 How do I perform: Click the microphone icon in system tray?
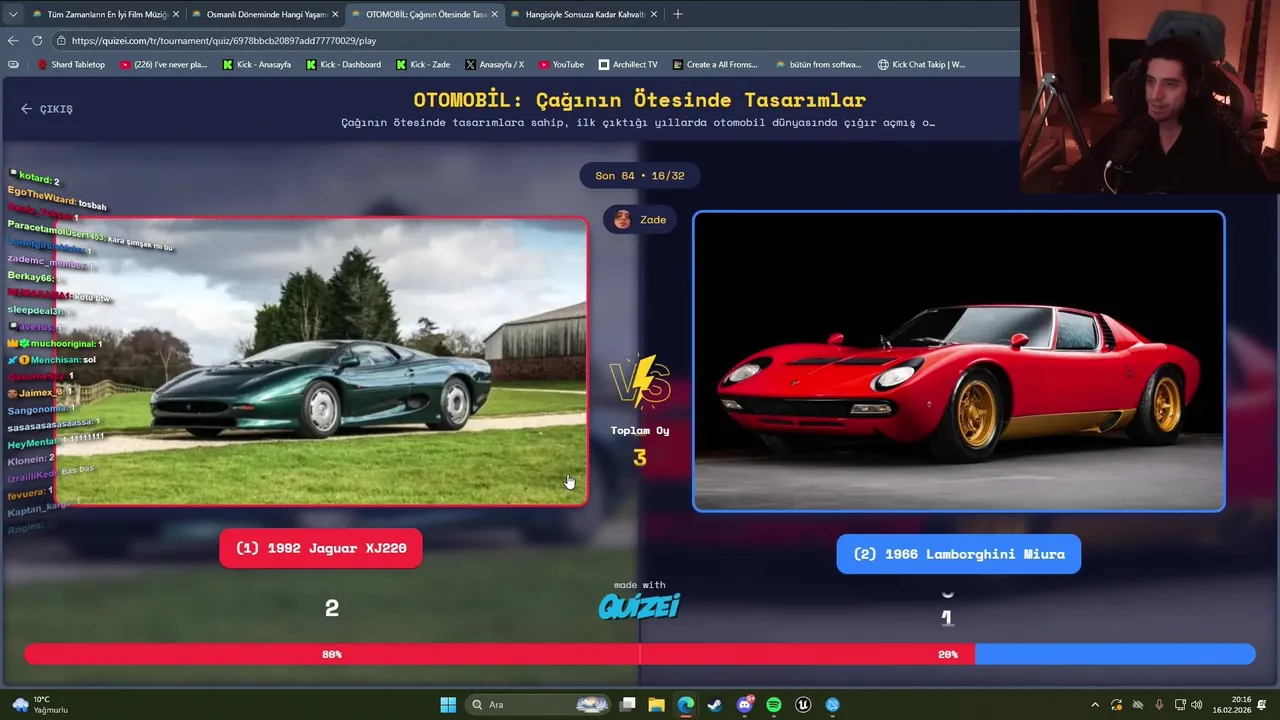[1159, 705]
